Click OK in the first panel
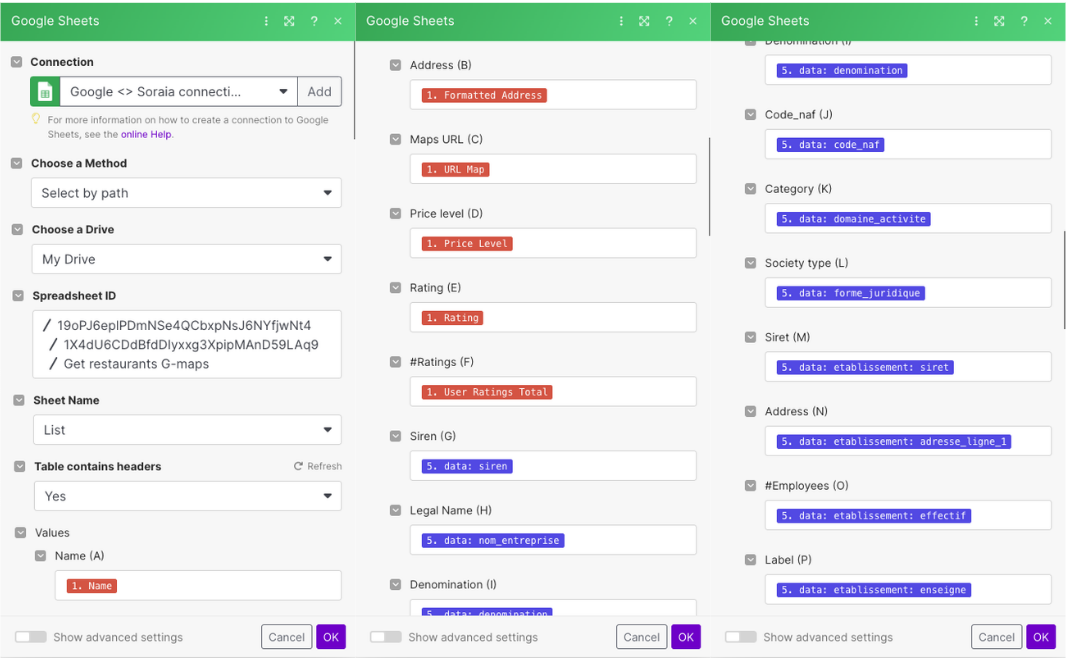Image resolution: width=1066 pixels, height=658 pixels. pos(331,637)
